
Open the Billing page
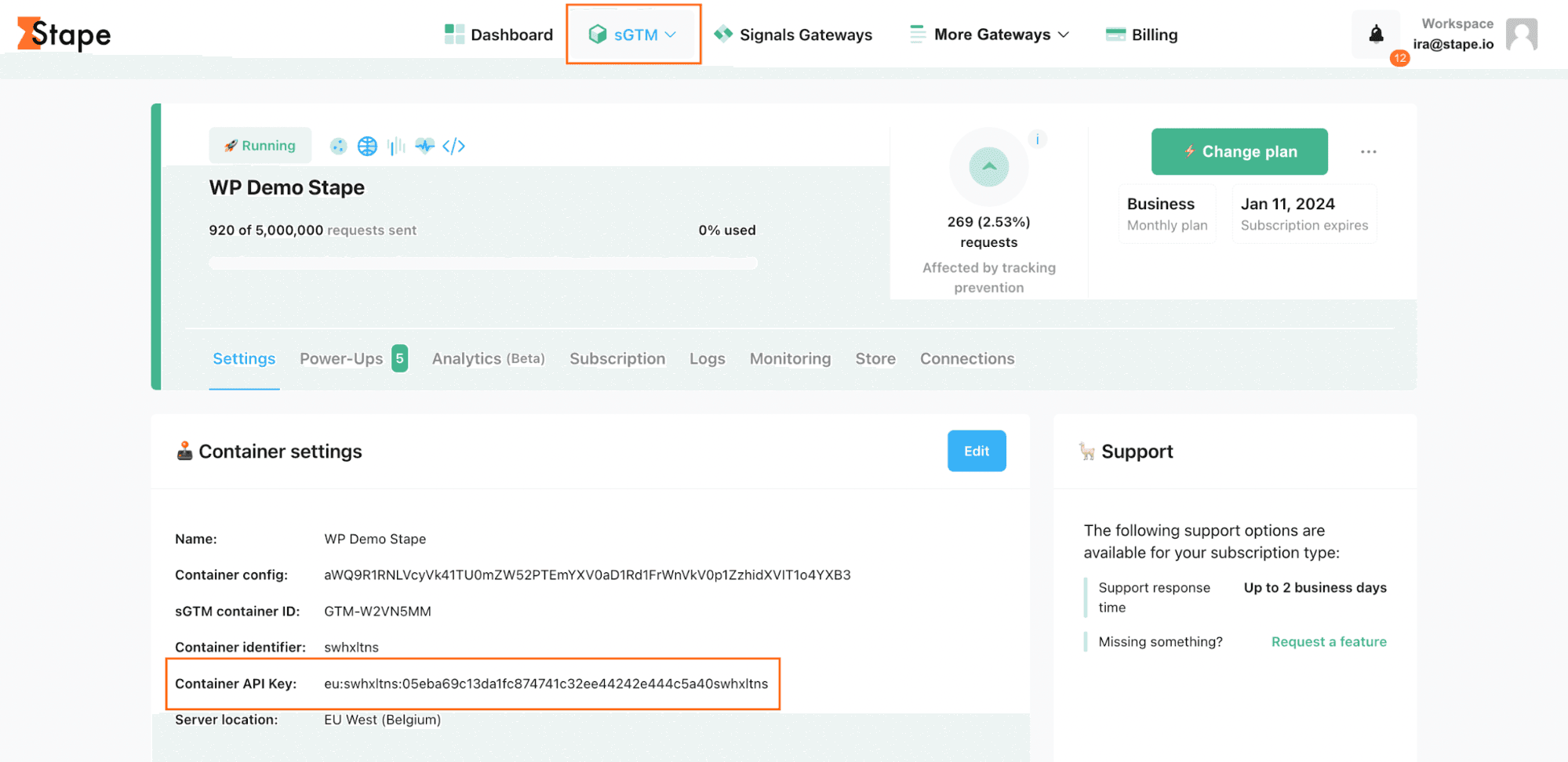point(1142,34)
